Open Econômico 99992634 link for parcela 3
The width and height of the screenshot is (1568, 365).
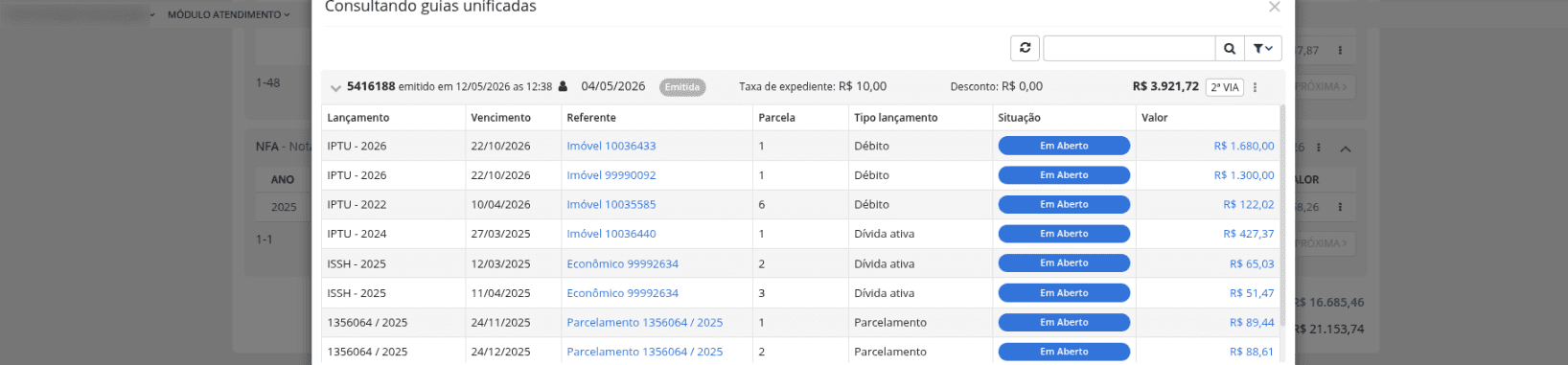click(622, 293)
